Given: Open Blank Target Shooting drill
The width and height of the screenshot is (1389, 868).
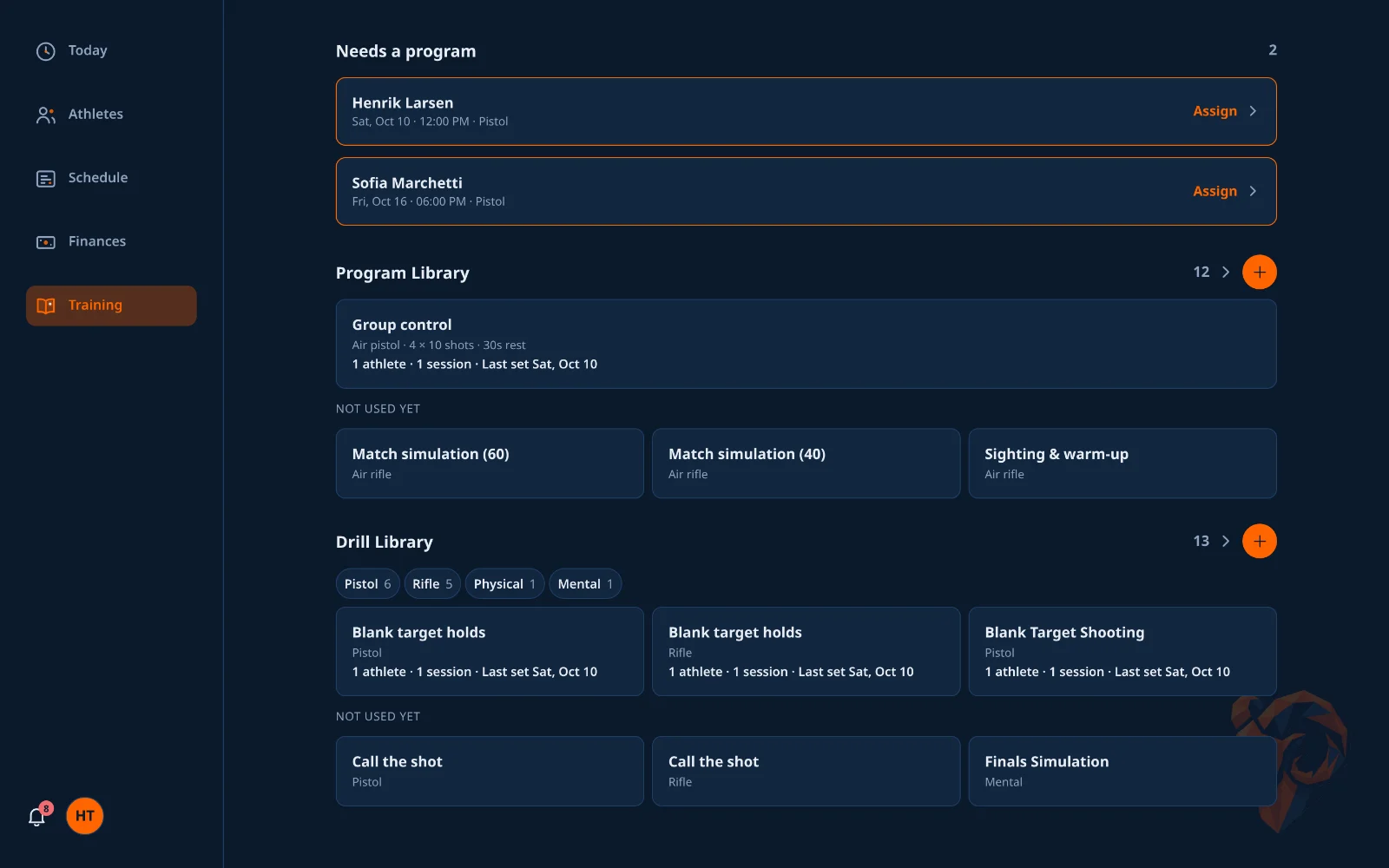Looking at the screenshot, I should click(x=1122, y=651).
